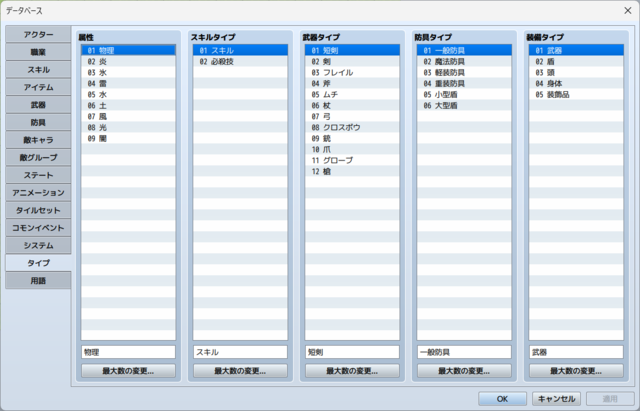Select equipment type 04 身体
This screenshot has width=640, height=411.
coord(576,83)
